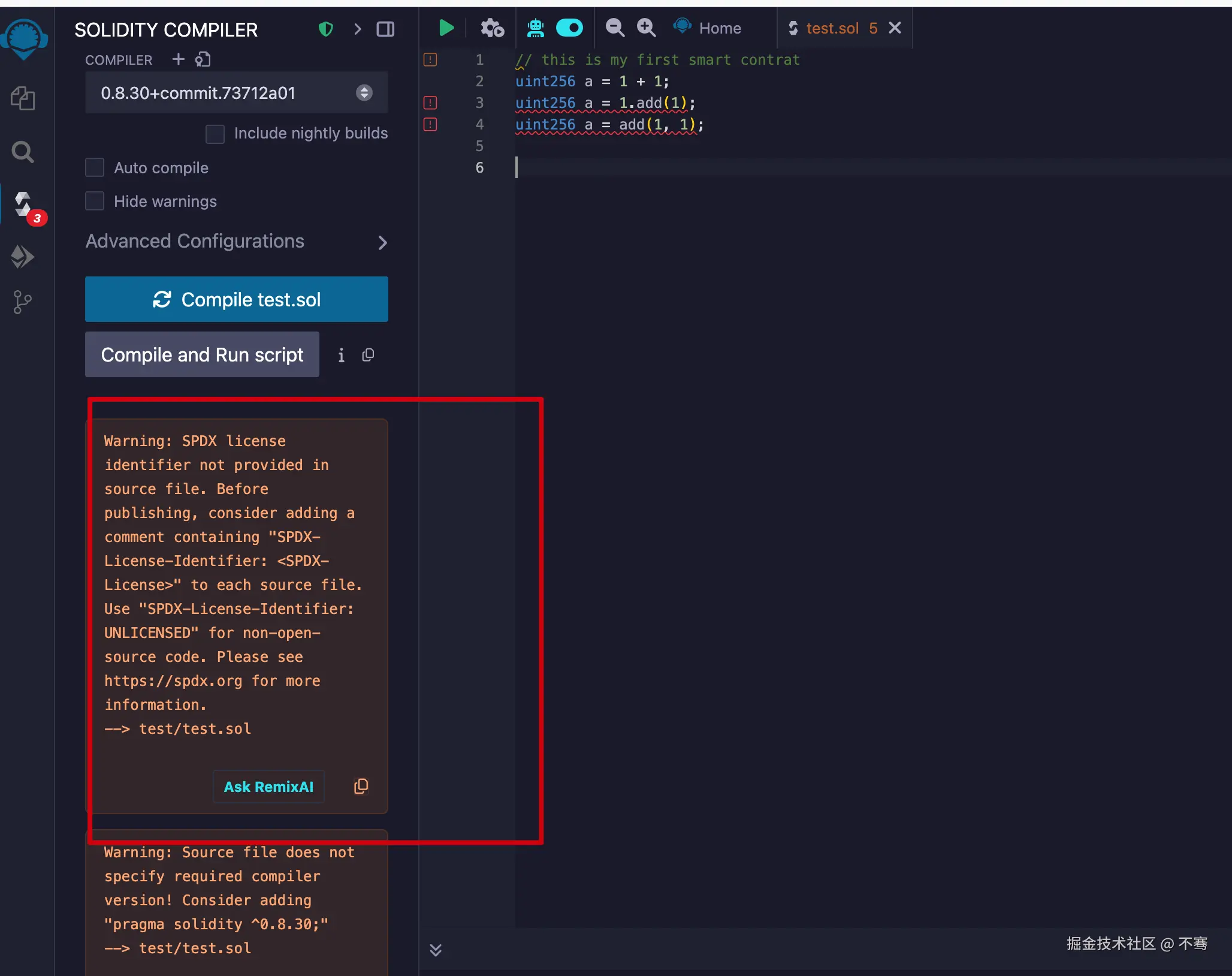Expand the terminal panel with double chevron
This screenshot has height=976, width=1232.
(x=436, y=950)
